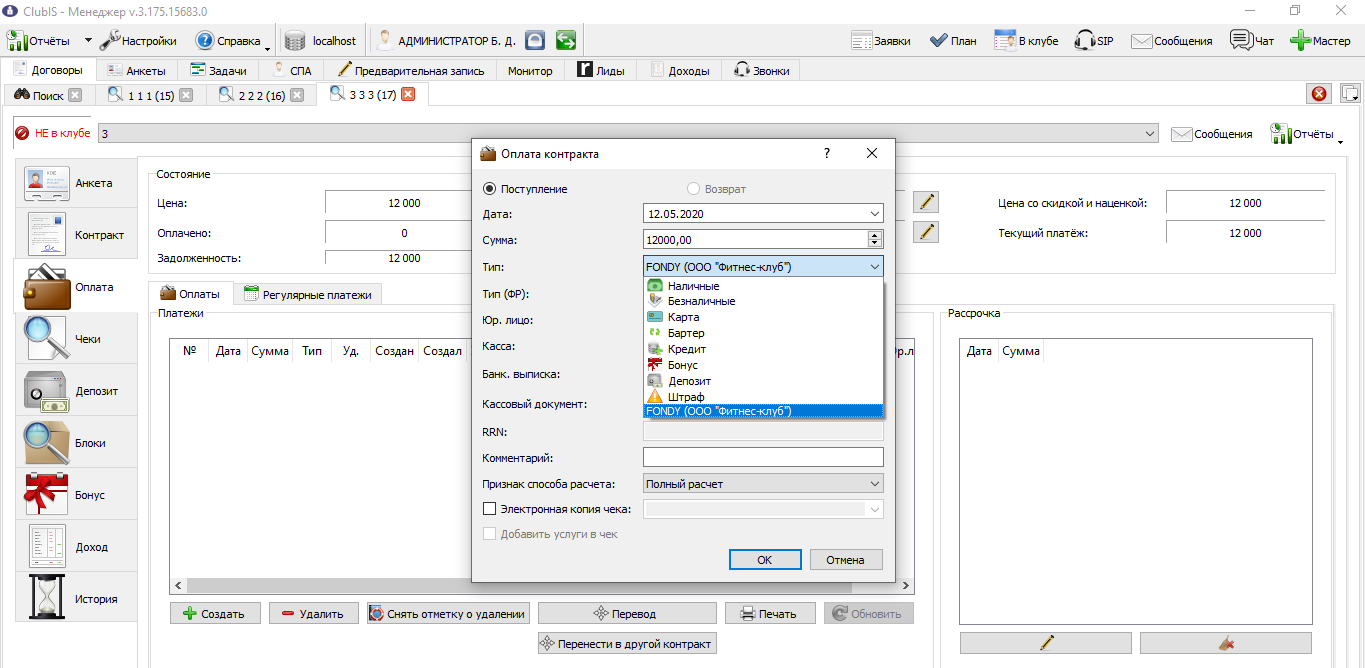Choose Кредит in type list
1365x668 pixels.
(x=763, y=349)
